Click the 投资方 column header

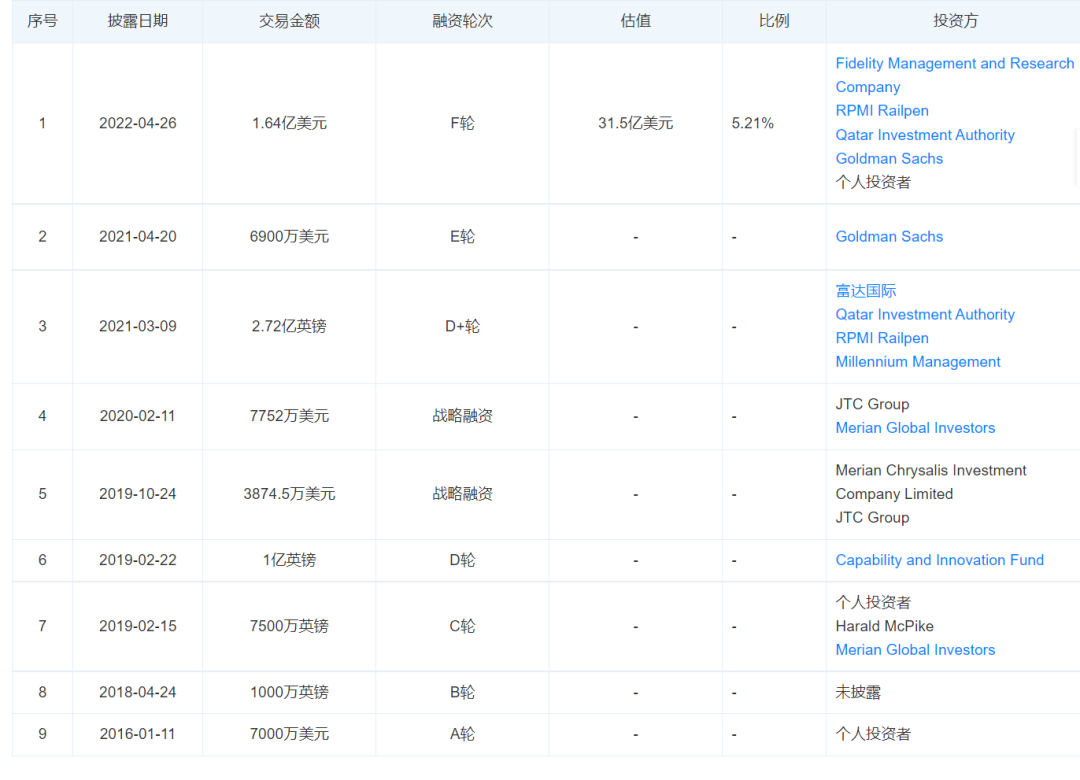[955, 21]
